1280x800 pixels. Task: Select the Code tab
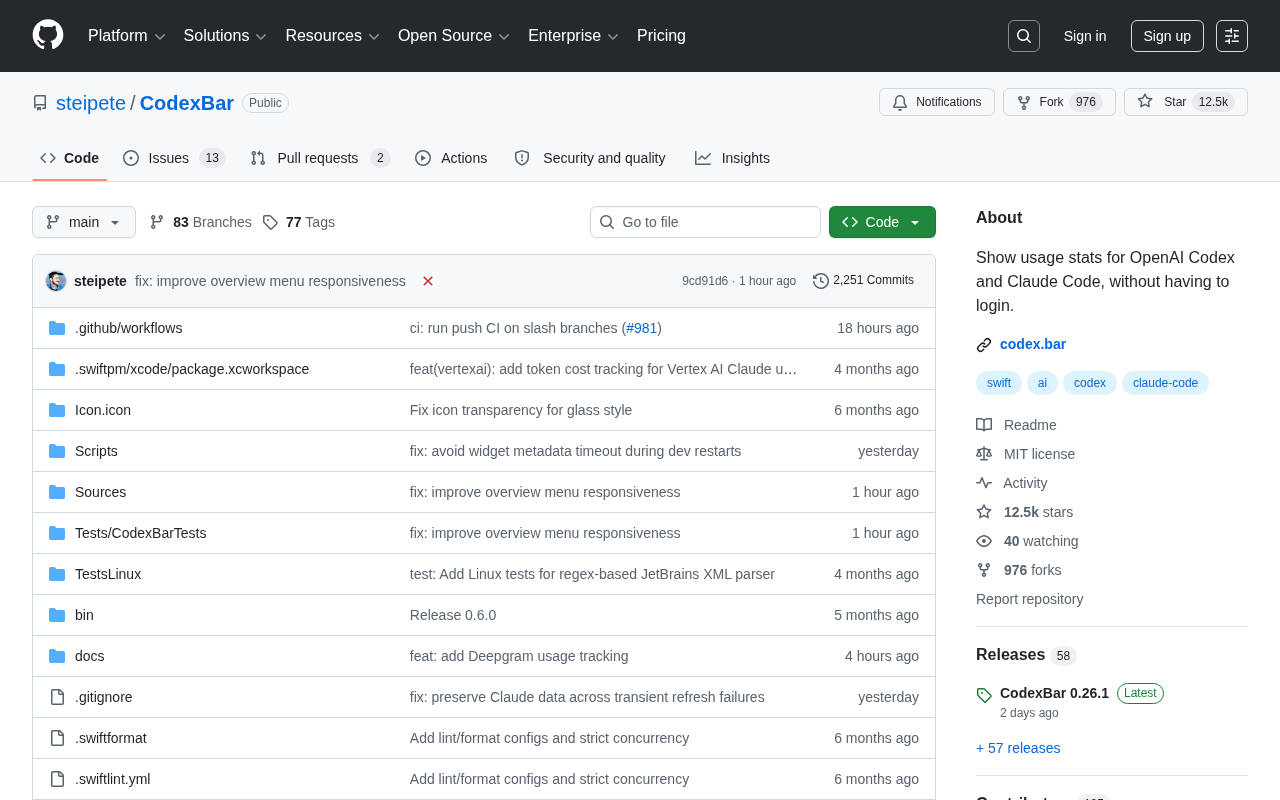[x=70, y=158]
